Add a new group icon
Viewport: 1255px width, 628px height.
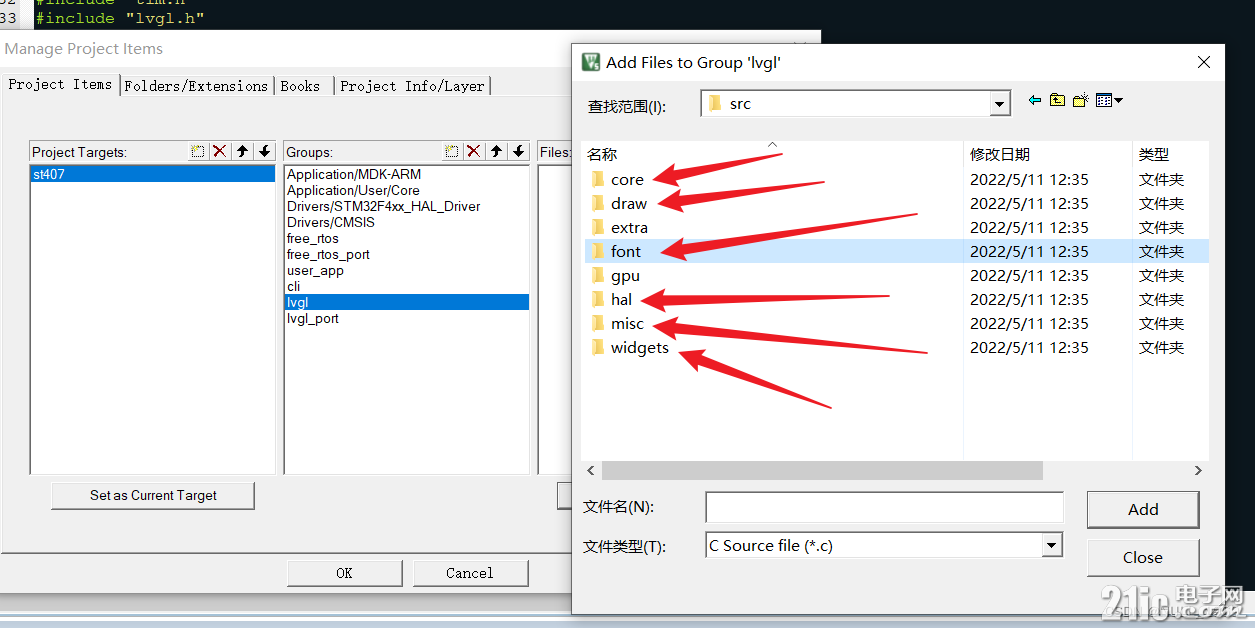(452, 151)
